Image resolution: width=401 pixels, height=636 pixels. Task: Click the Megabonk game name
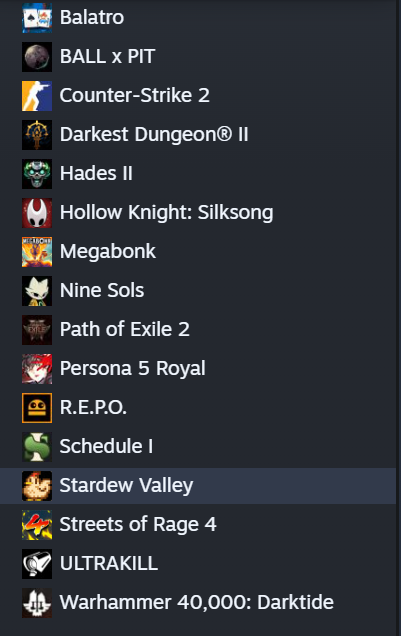pos(107,251)
